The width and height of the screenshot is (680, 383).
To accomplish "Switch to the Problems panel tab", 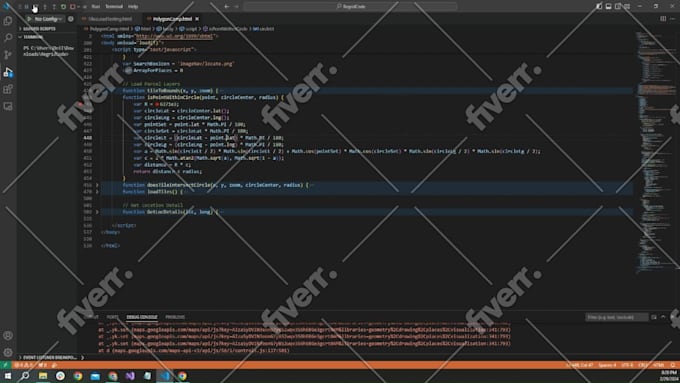I will [x=175, y=317].
